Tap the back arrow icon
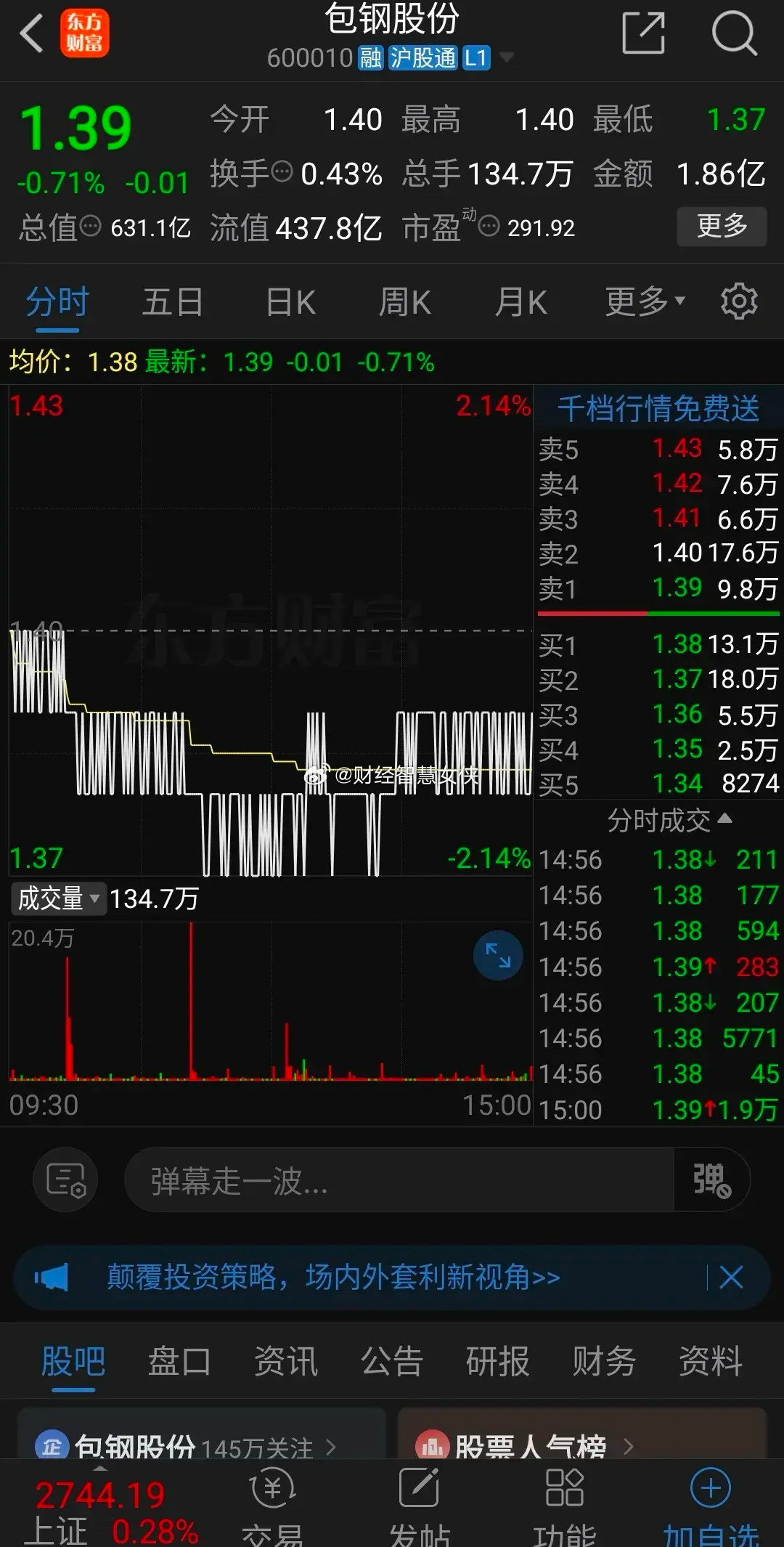This screenshot has width=784, height=1547. [31, 33]
